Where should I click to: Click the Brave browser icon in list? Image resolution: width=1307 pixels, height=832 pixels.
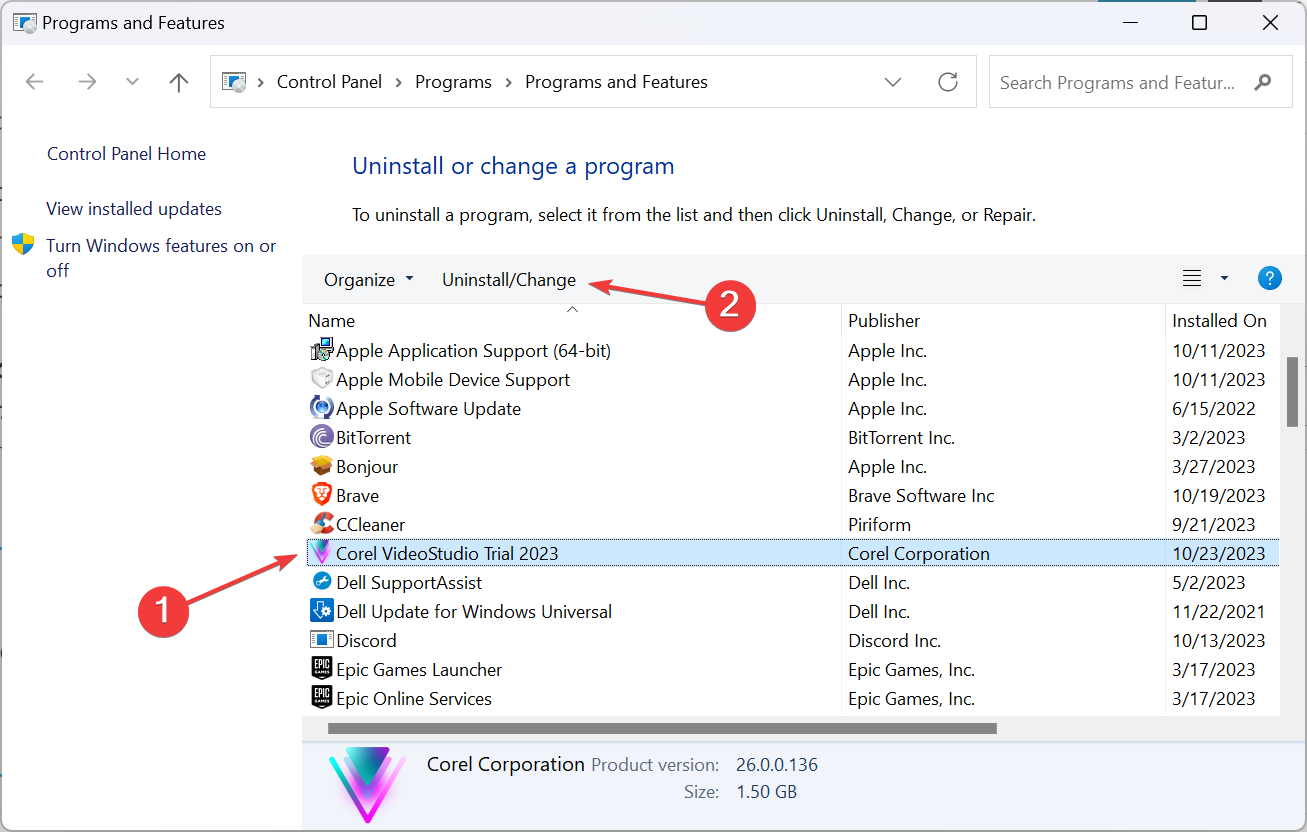(321, 496)
